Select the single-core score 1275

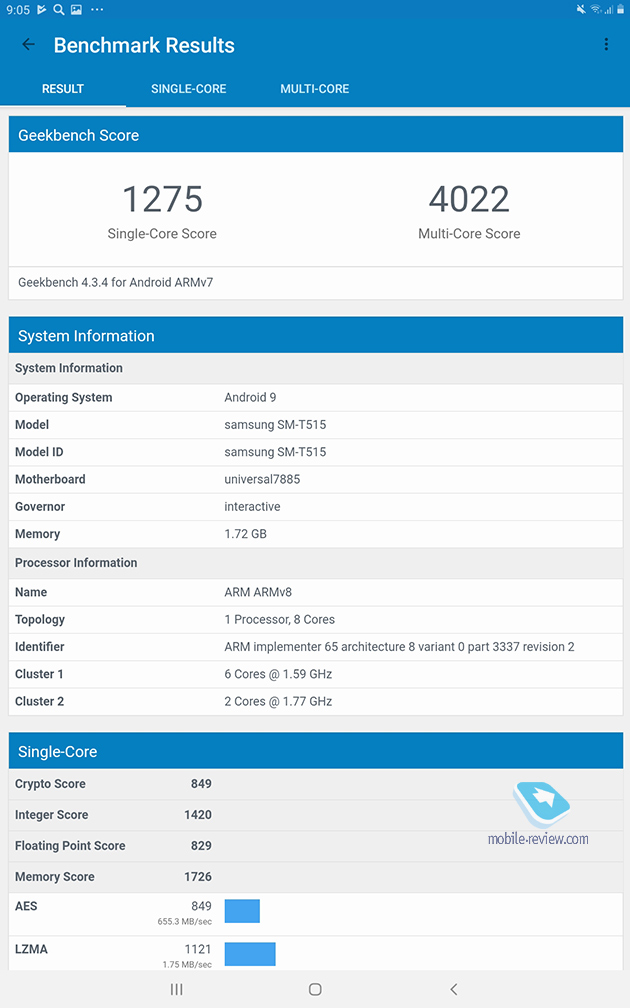tap(163, 199)
